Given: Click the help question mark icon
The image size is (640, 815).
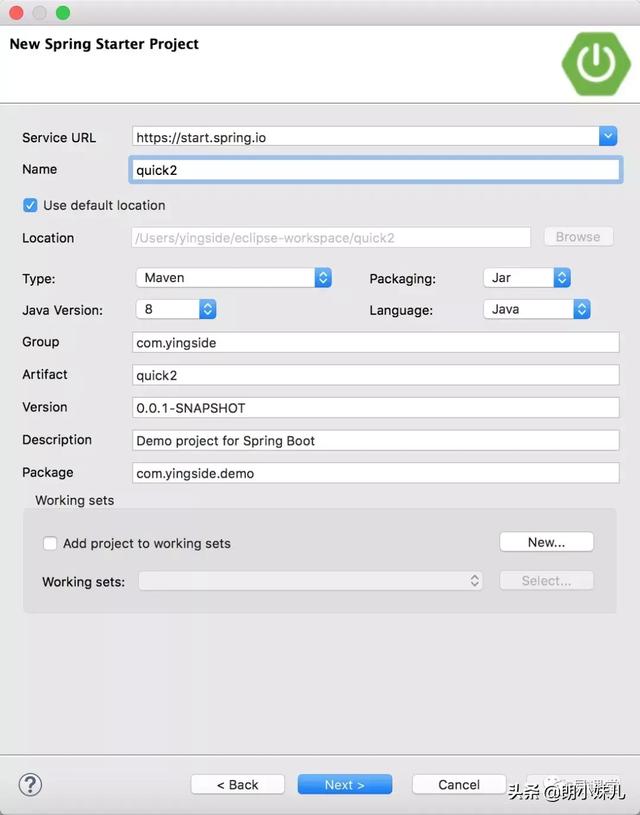Looking at the screenshot, I should pyautogui.click(x=30, y=785).
